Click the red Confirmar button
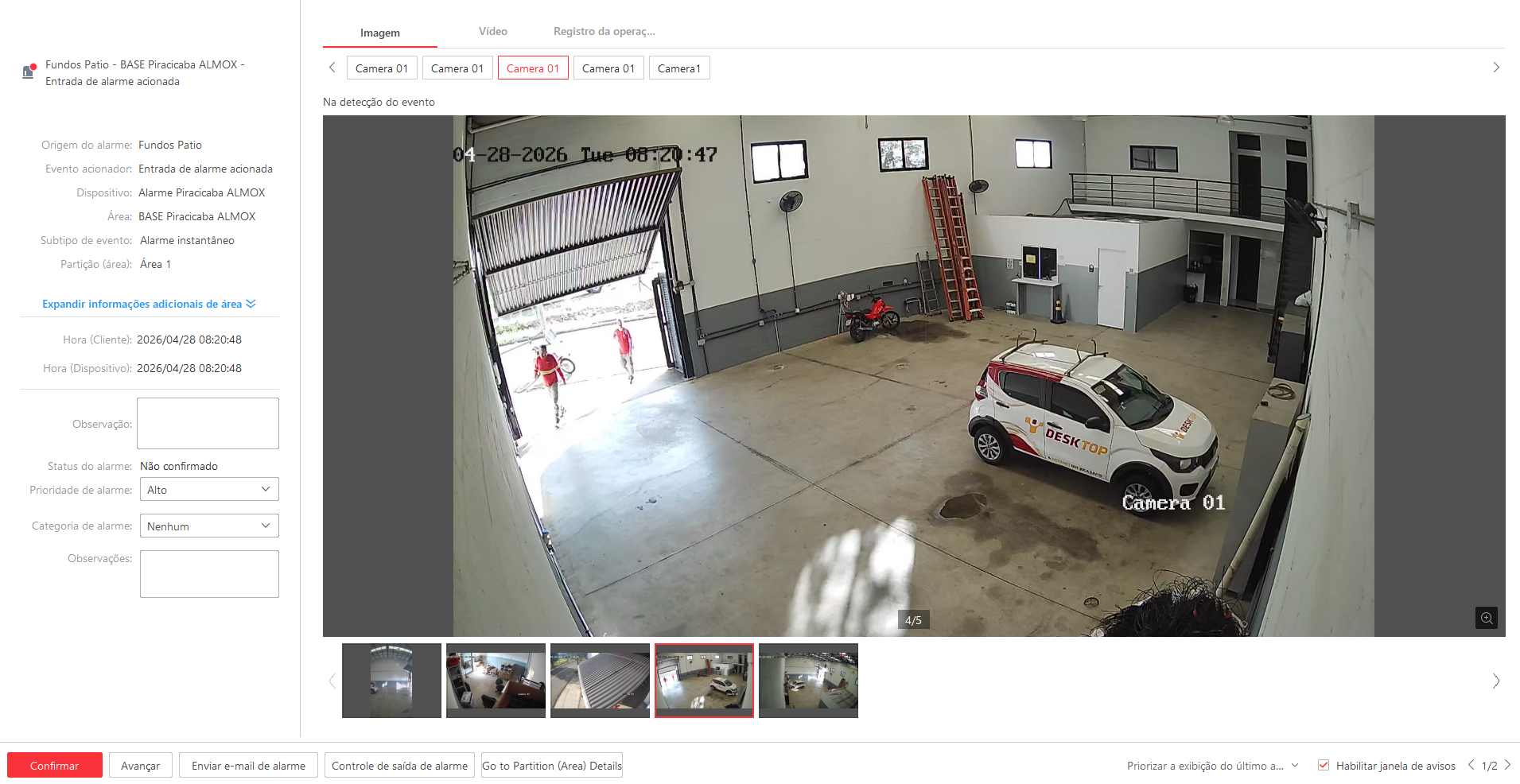The width and height of the screenshot is (1520, 784). (55, 766)
